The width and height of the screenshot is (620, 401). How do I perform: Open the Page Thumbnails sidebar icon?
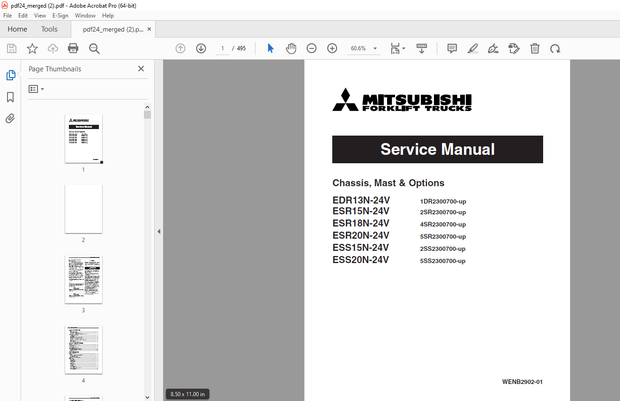[11, 75]
